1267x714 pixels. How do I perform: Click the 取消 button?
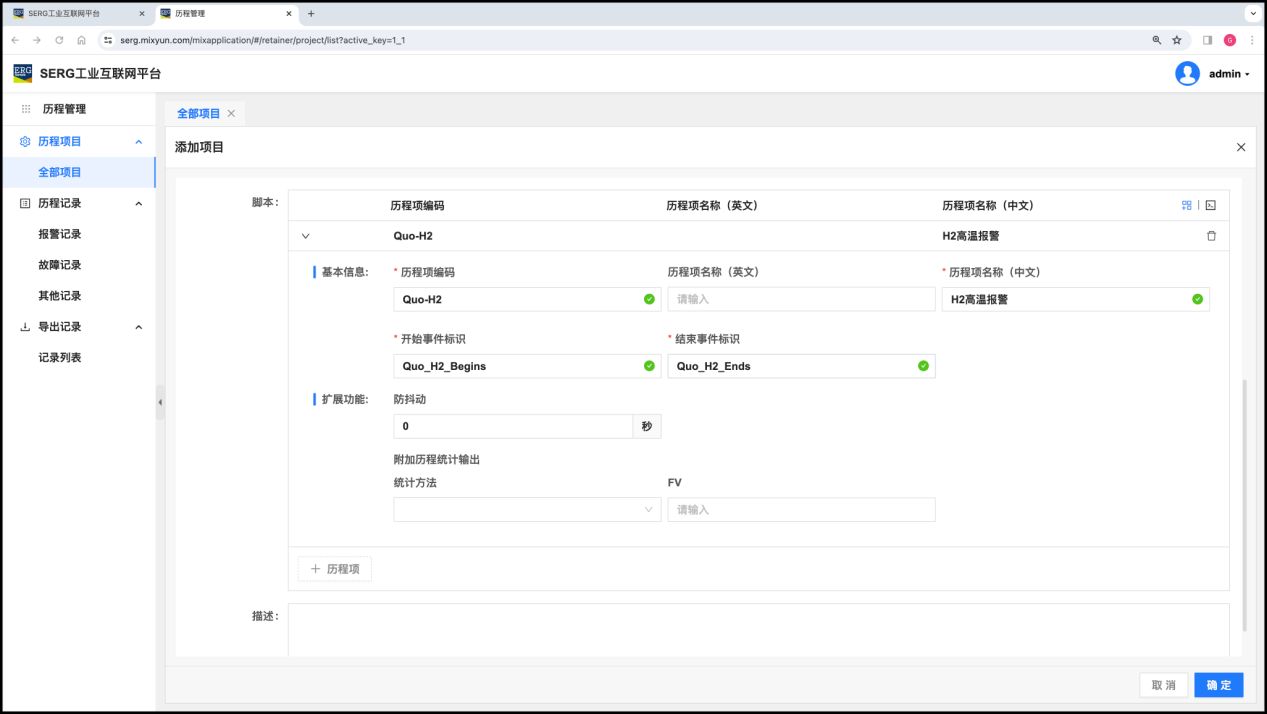coord(1163,685)
